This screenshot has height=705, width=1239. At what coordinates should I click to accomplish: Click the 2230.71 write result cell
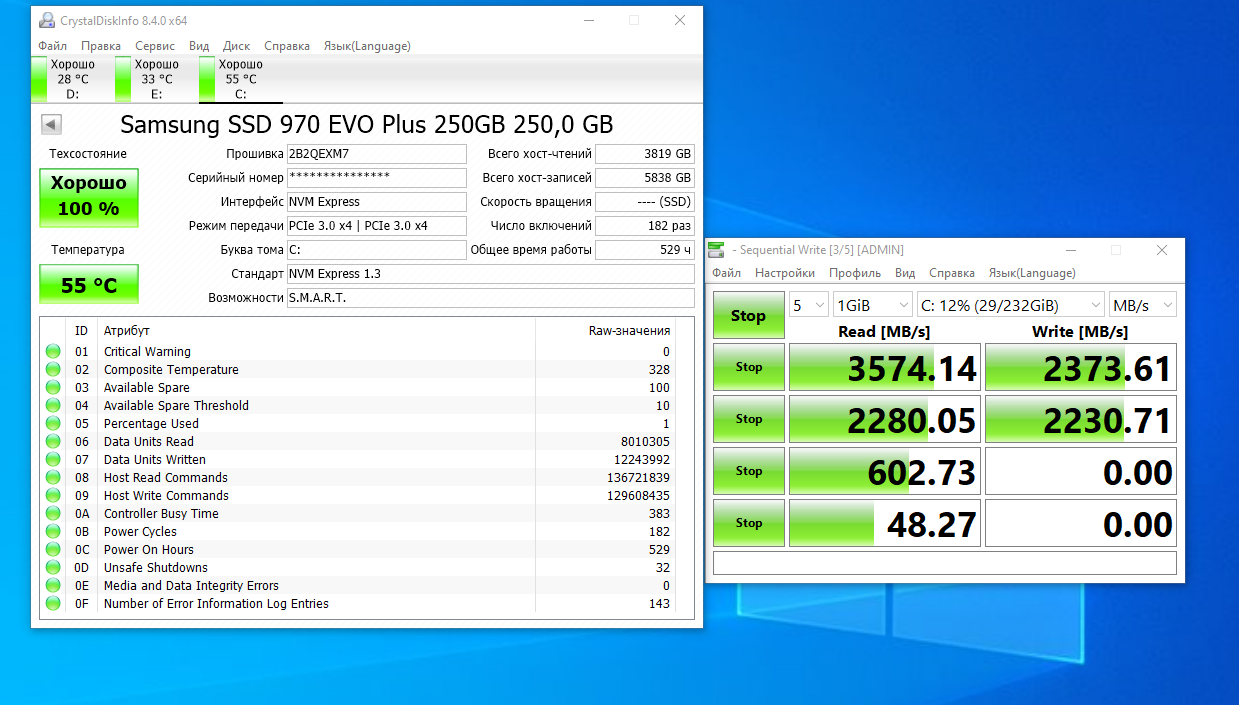click(x=1081, y=419)
